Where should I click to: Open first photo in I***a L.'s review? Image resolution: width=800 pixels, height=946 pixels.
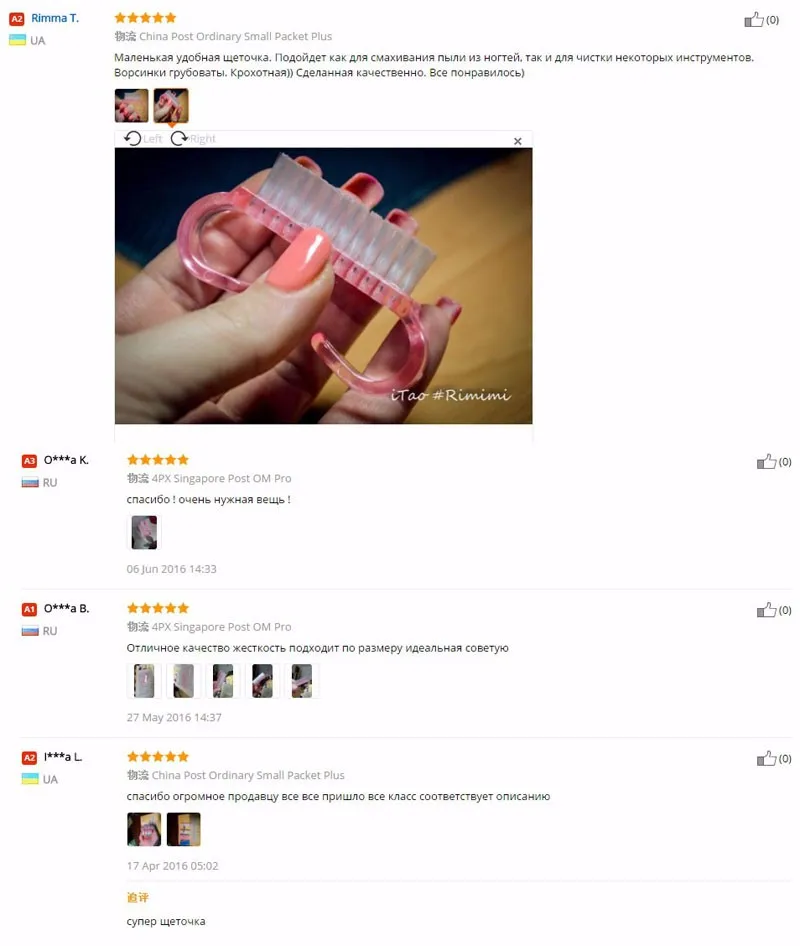pyautogui.click(x=144, y=829)
